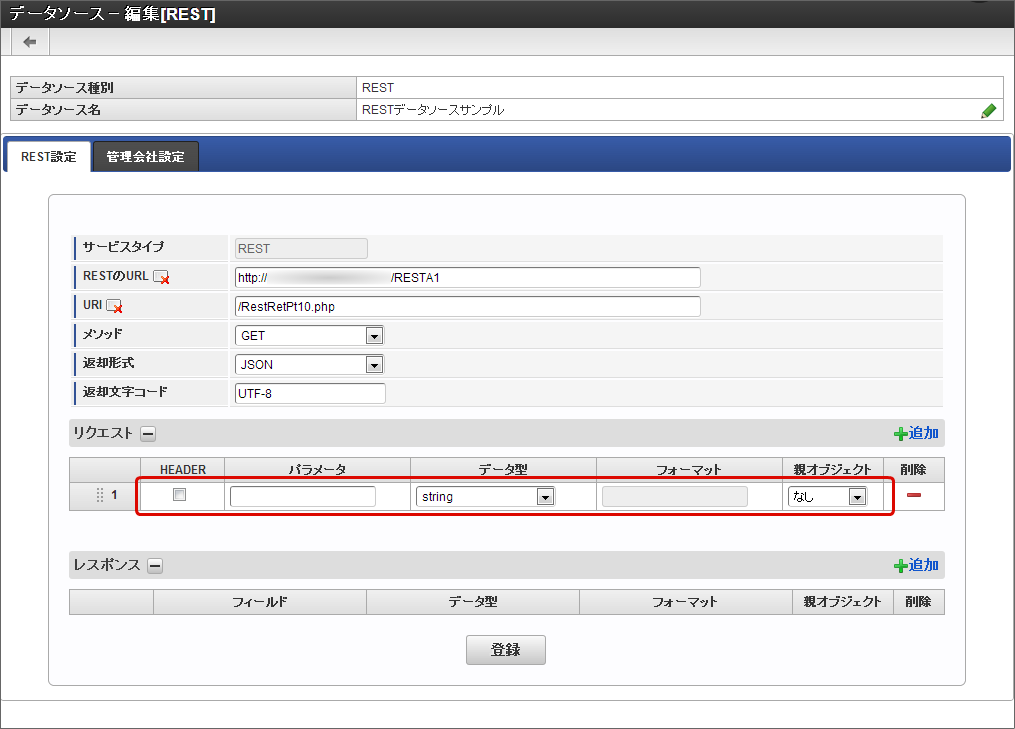The width and height of the screenshot is (1015, 729).
Task: Click the データソース種別 label
Action: (x=65, y=87)
